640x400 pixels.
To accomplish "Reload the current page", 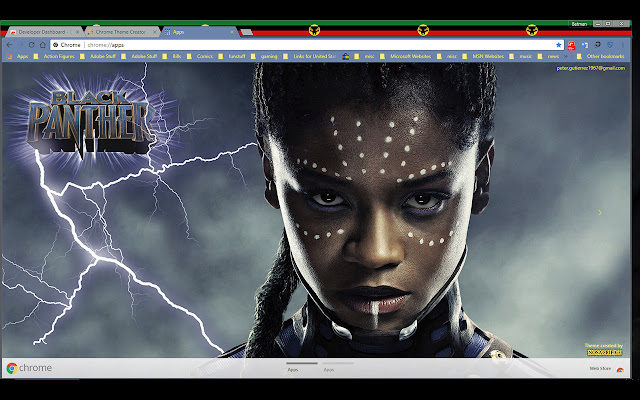I will (31, 45).
